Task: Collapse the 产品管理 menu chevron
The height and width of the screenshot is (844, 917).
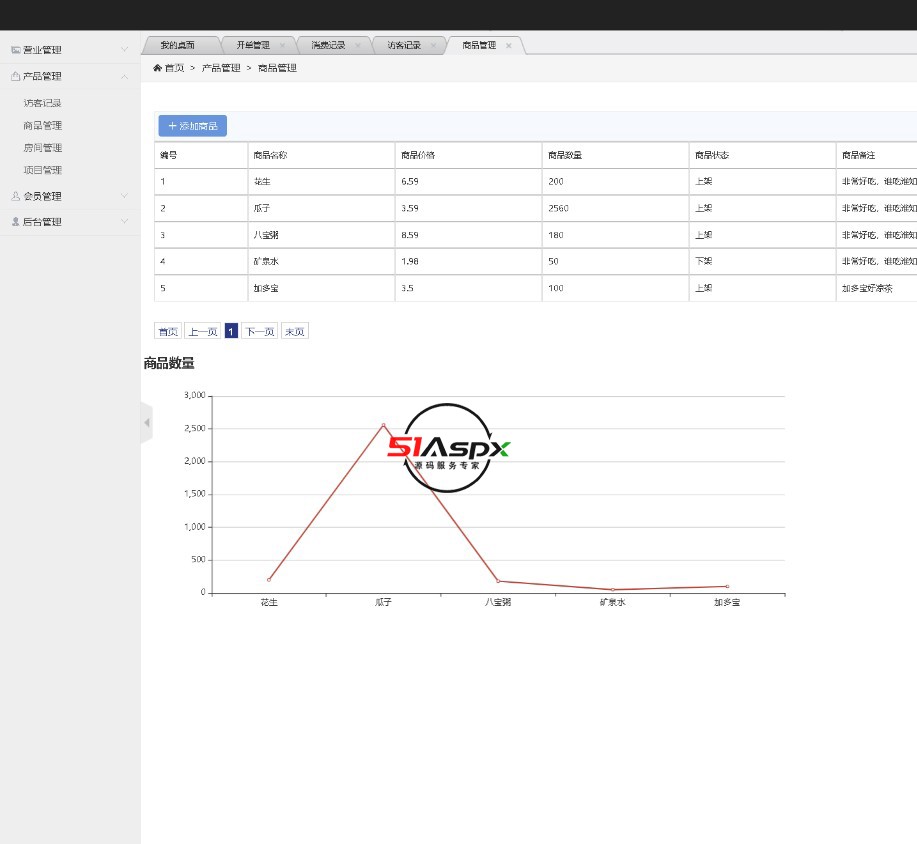Action: [124, 76]
